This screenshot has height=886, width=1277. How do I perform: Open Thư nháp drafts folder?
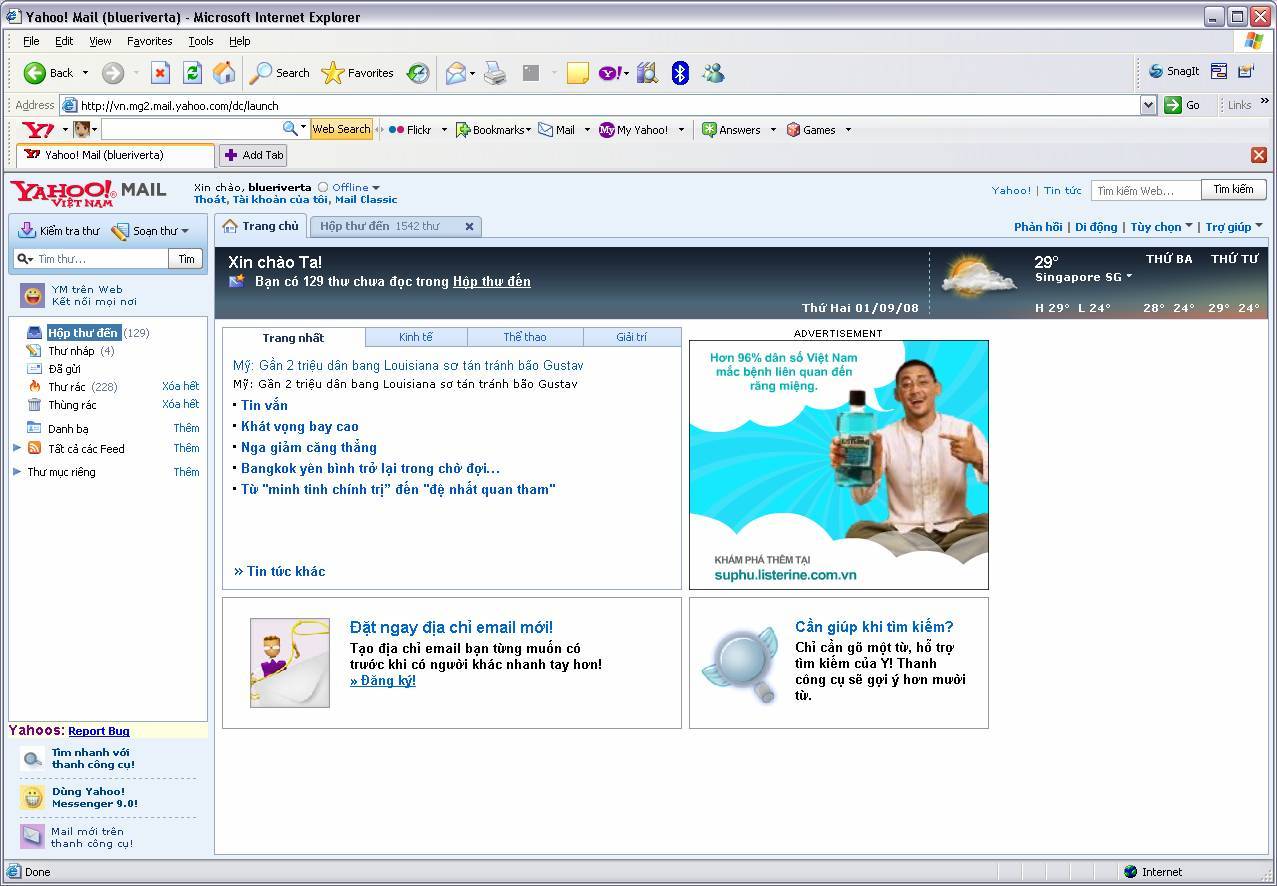pyautogui.click(x=71, y=351)
